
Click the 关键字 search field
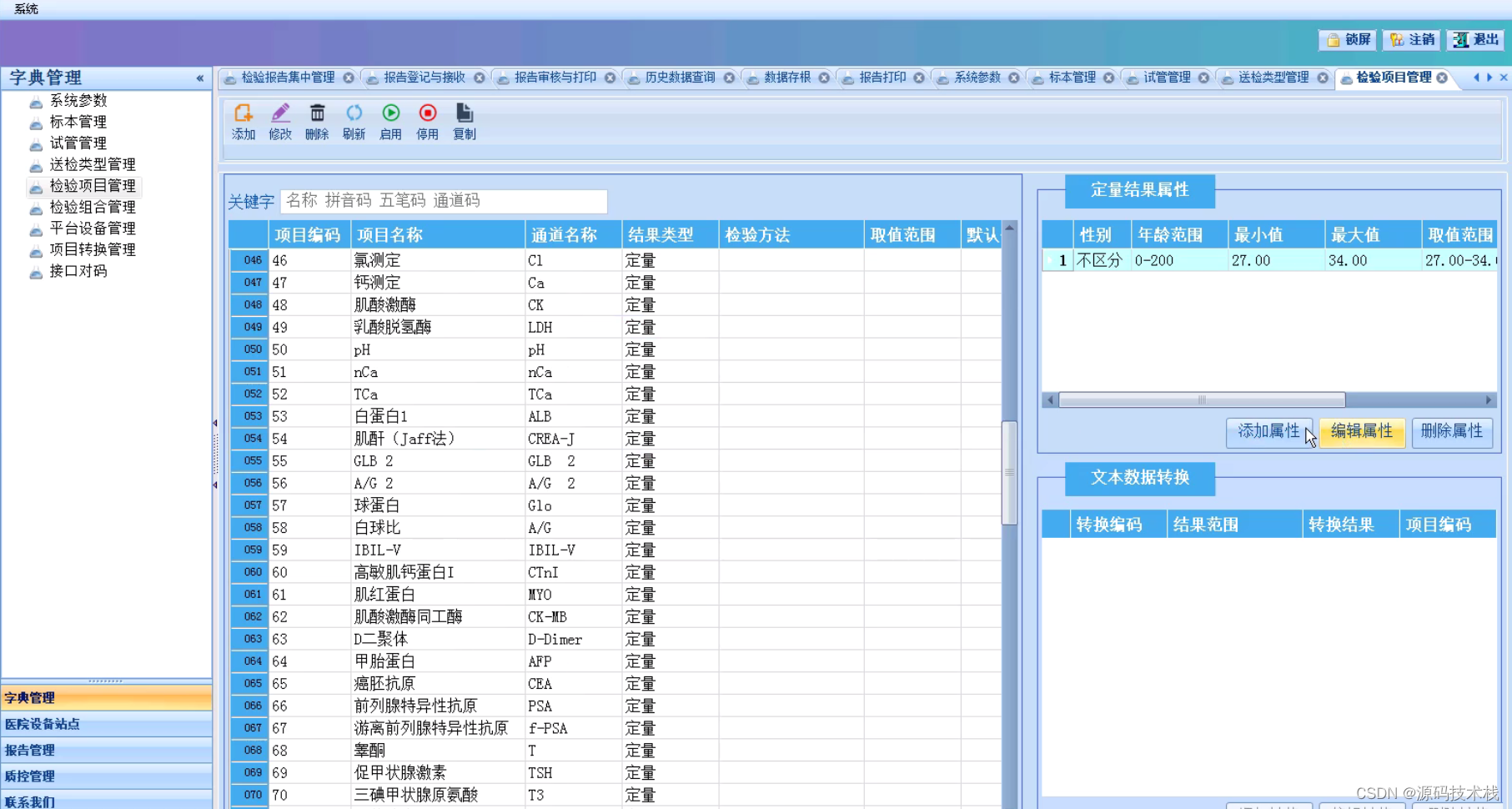(444, 201)
